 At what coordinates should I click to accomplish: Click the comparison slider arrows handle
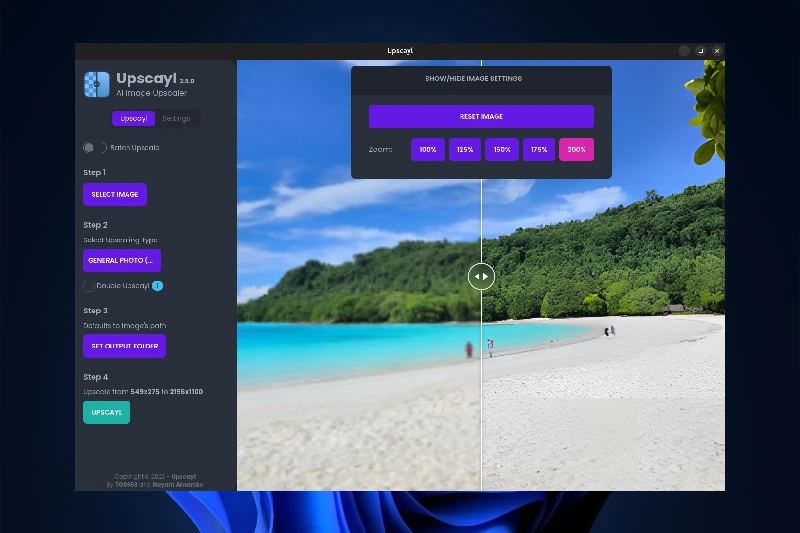point(481,276)
